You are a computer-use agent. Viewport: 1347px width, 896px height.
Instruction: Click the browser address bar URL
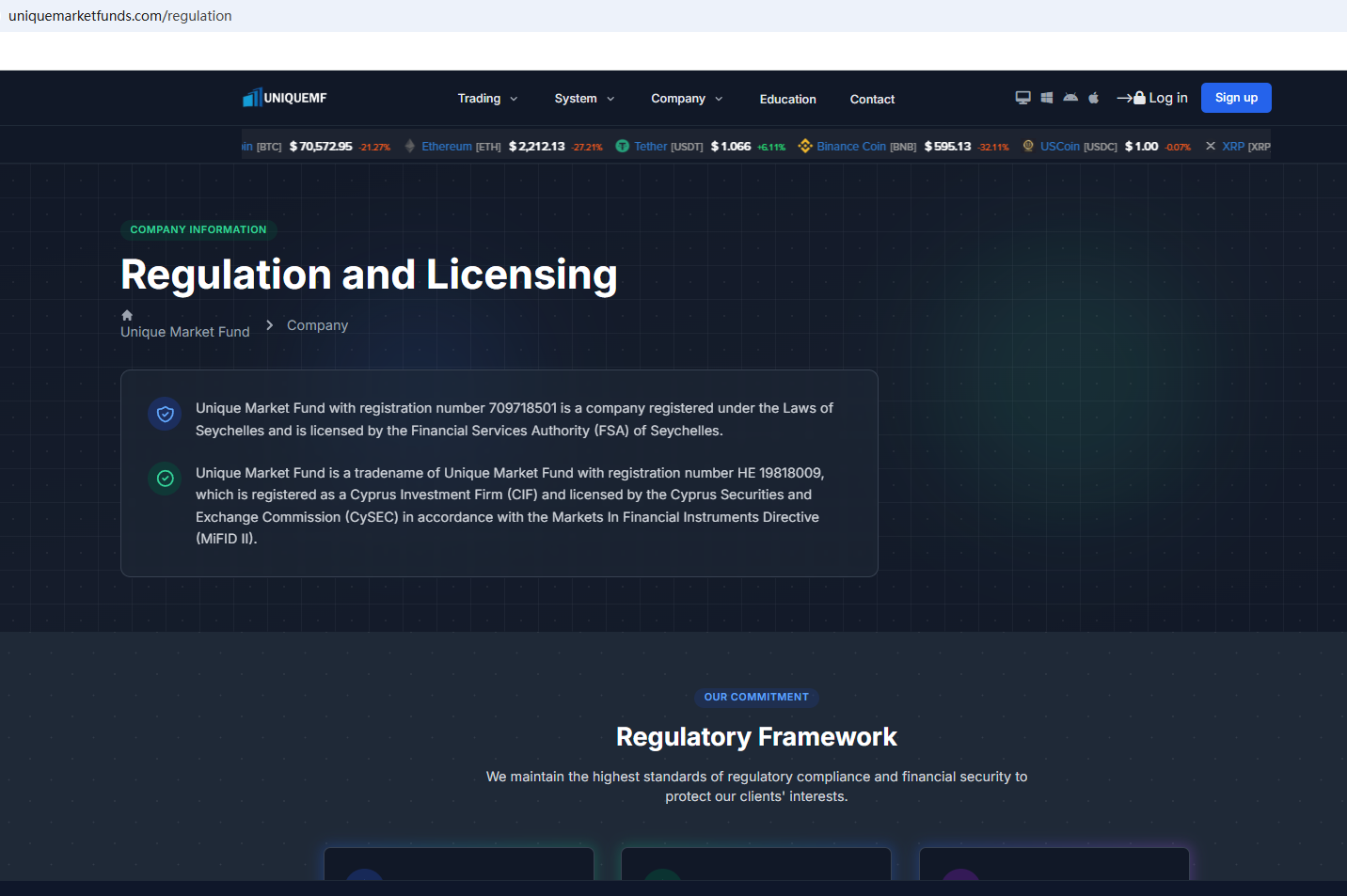(120, 16)
